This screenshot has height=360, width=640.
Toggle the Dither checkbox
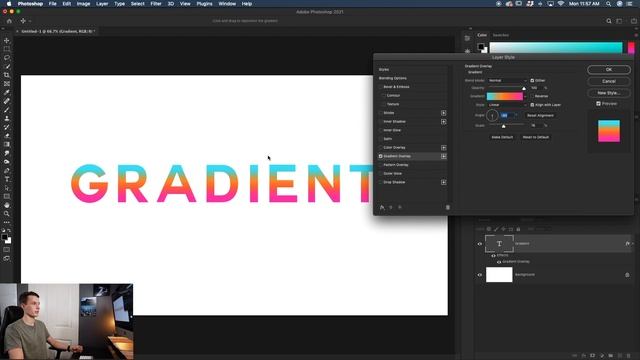coord(532,80)
